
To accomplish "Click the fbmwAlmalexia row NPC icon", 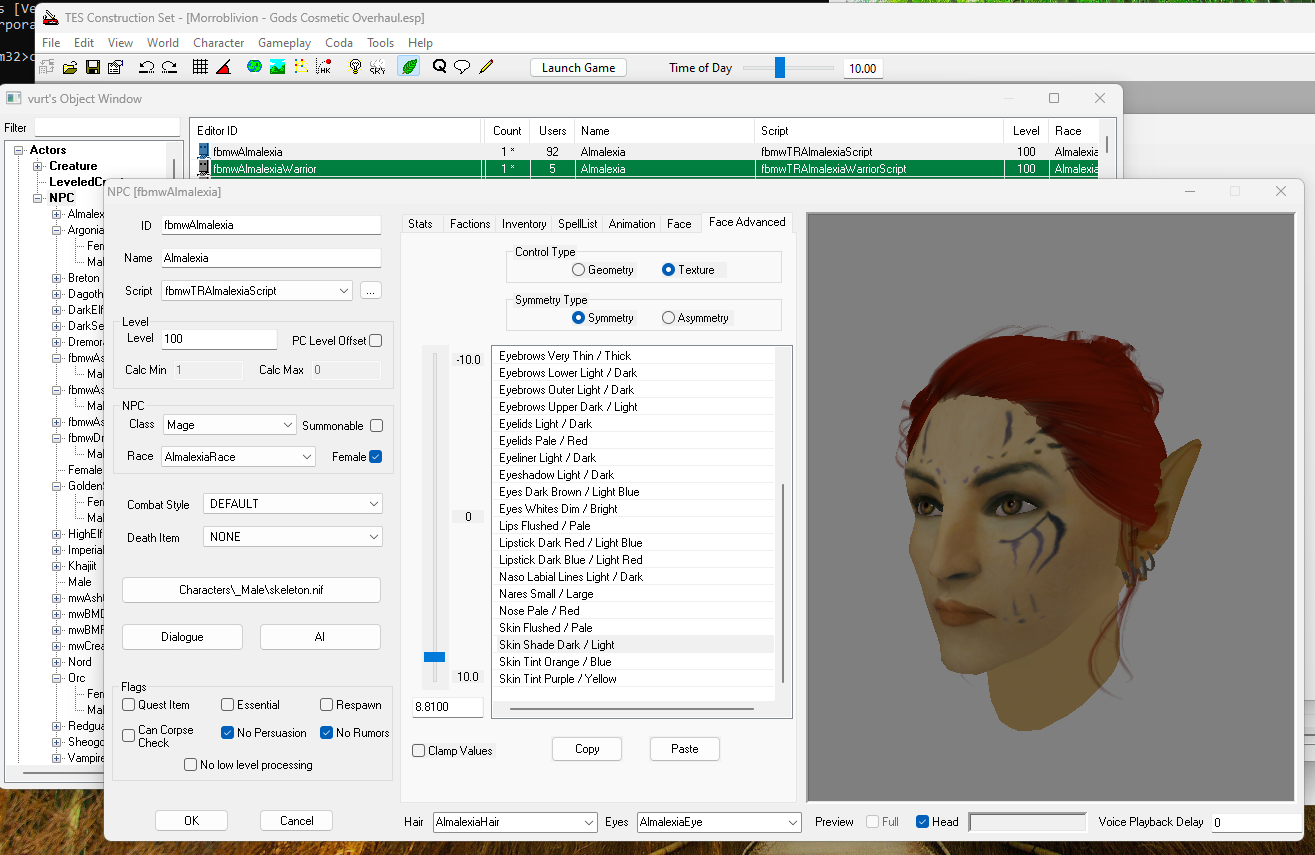I will point(204,152).
